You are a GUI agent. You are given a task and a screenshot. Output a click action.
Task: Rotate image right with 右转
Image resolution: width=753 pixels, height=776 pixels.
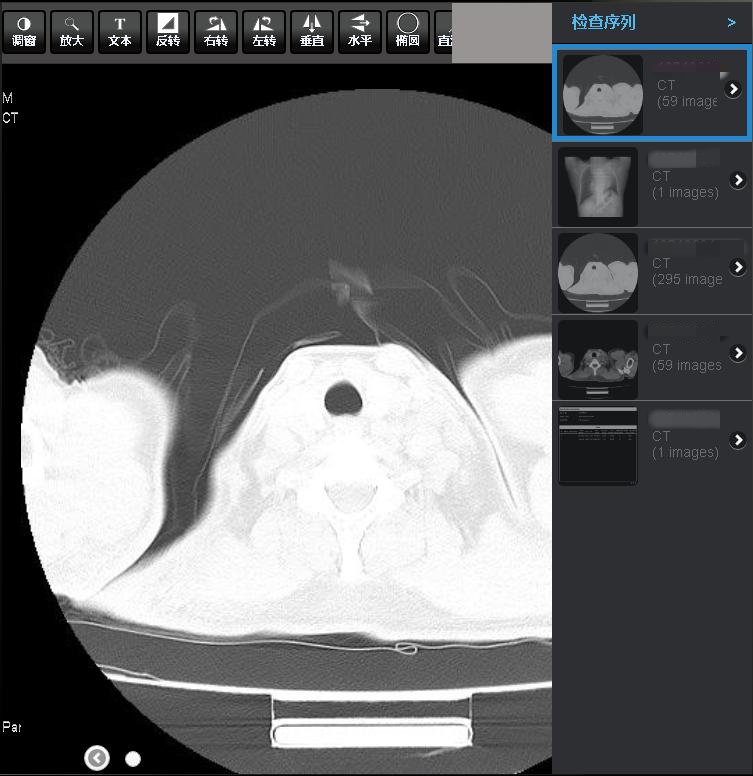click(216, 32)
